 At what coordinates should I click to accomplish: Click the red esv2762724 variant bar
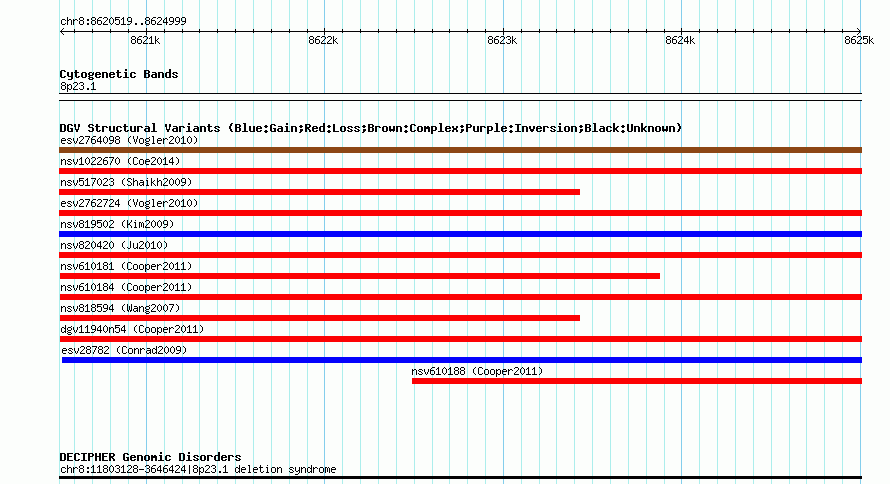click(x=460, y=213)
